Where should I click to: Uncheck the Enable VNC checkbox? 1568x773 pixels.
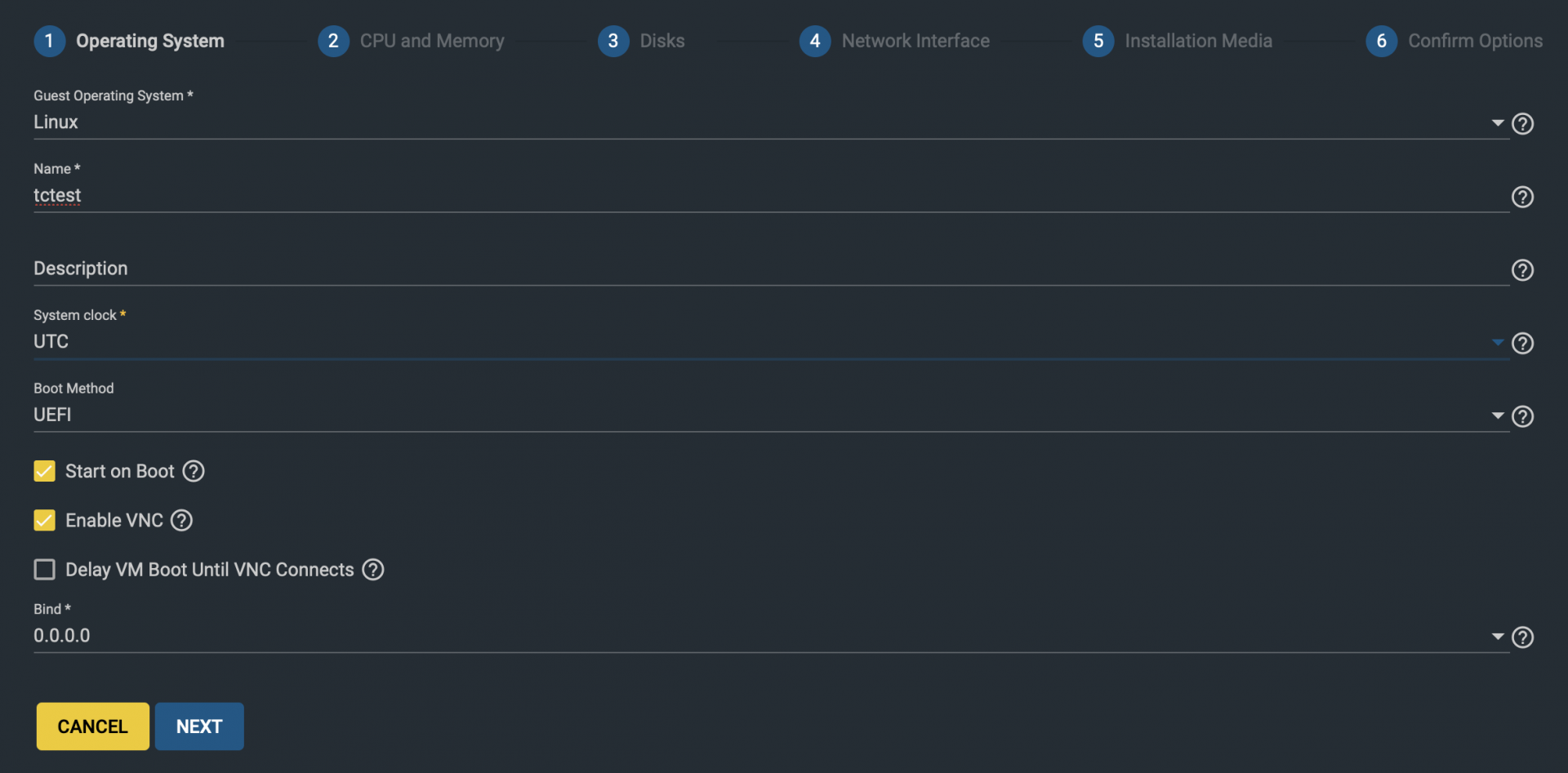tap(44, 520)
